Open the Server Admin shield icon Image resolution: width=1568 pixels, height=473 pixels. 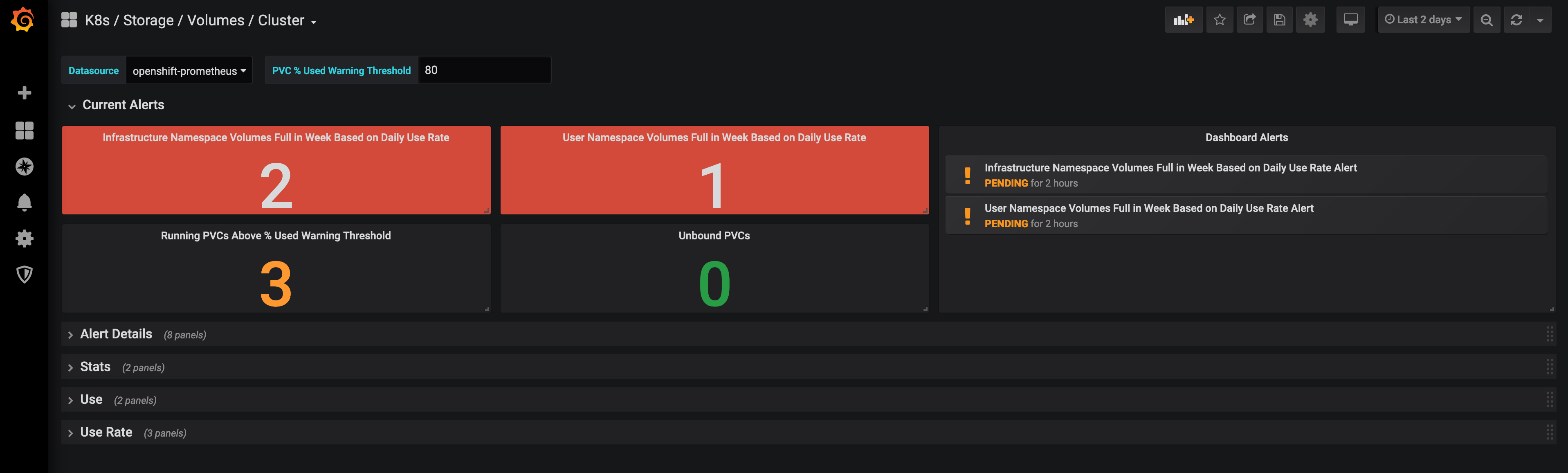tap(25, 275)
